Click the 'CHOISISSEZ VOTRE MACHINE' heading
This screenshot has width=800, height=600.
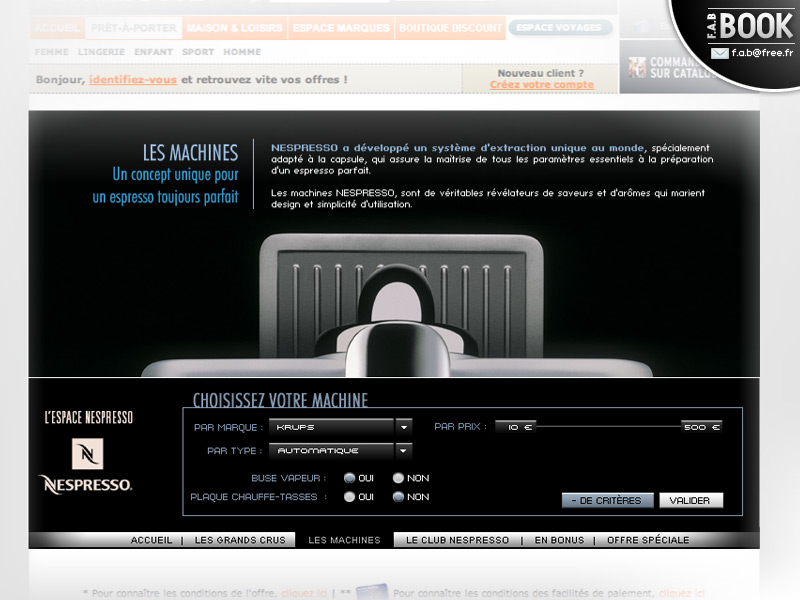coord(280,400)
